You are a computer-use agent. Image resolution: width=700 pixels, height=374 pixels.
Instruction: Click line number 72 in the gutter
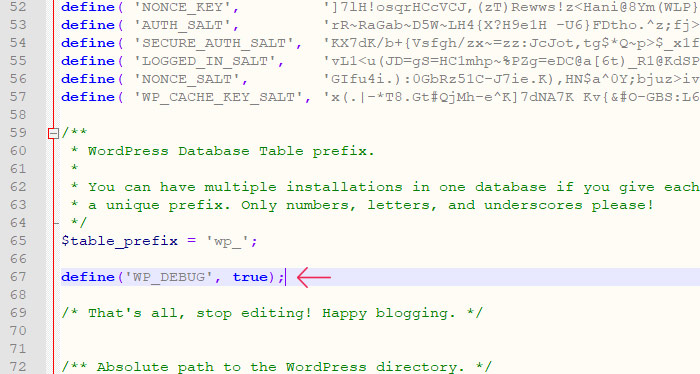(x=18, y=367)
